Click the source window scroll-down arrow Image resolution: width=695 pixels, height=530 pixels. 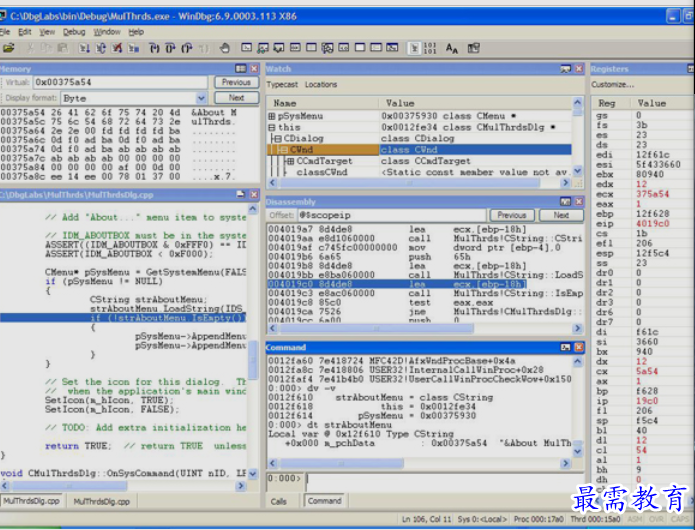point(253,474)
